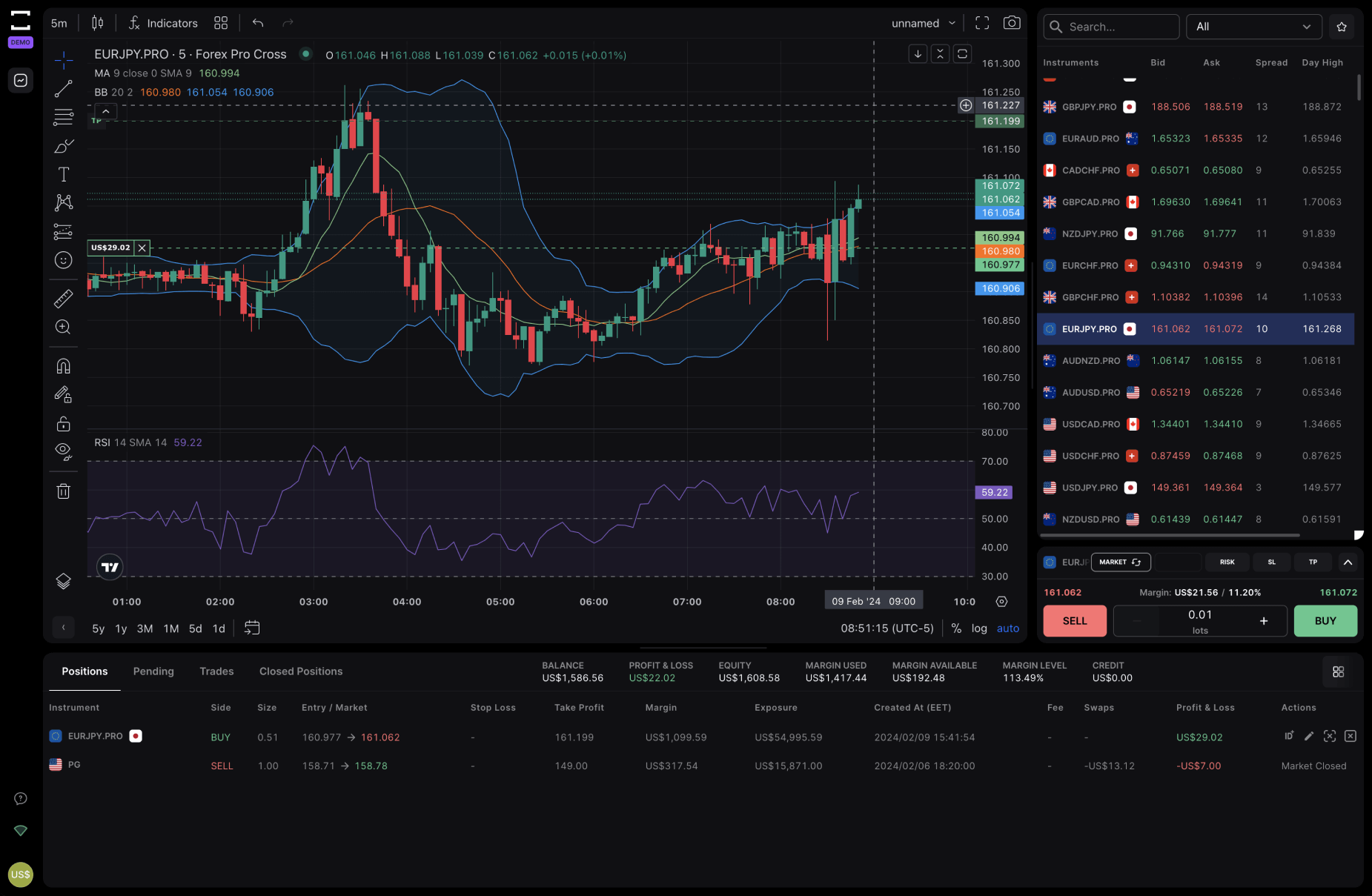Image resolution: width=1372 pixels, height=896 pixels.
Task: Remove all drawings with trash icon
Action: coord(63,491)
